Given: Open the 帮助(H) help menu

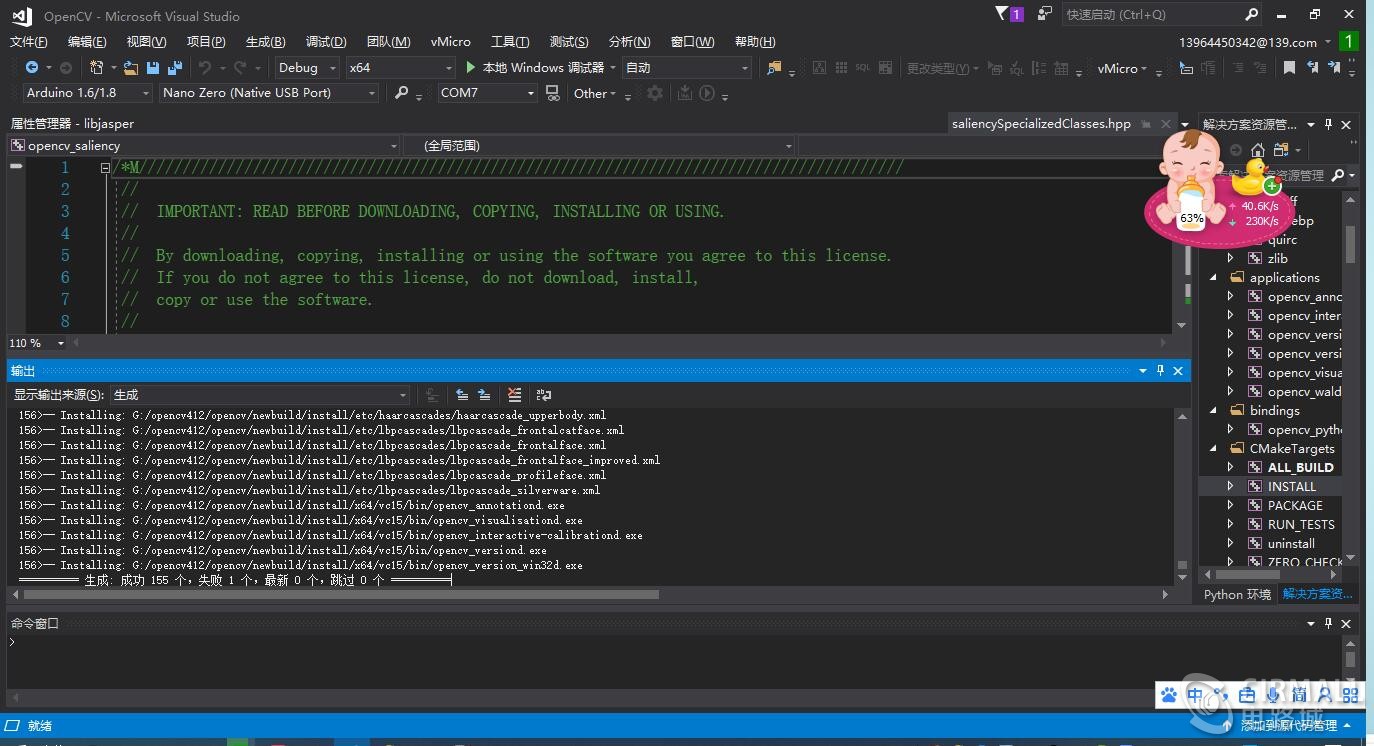Looking at the screenshot, I should tap(755, 42).
